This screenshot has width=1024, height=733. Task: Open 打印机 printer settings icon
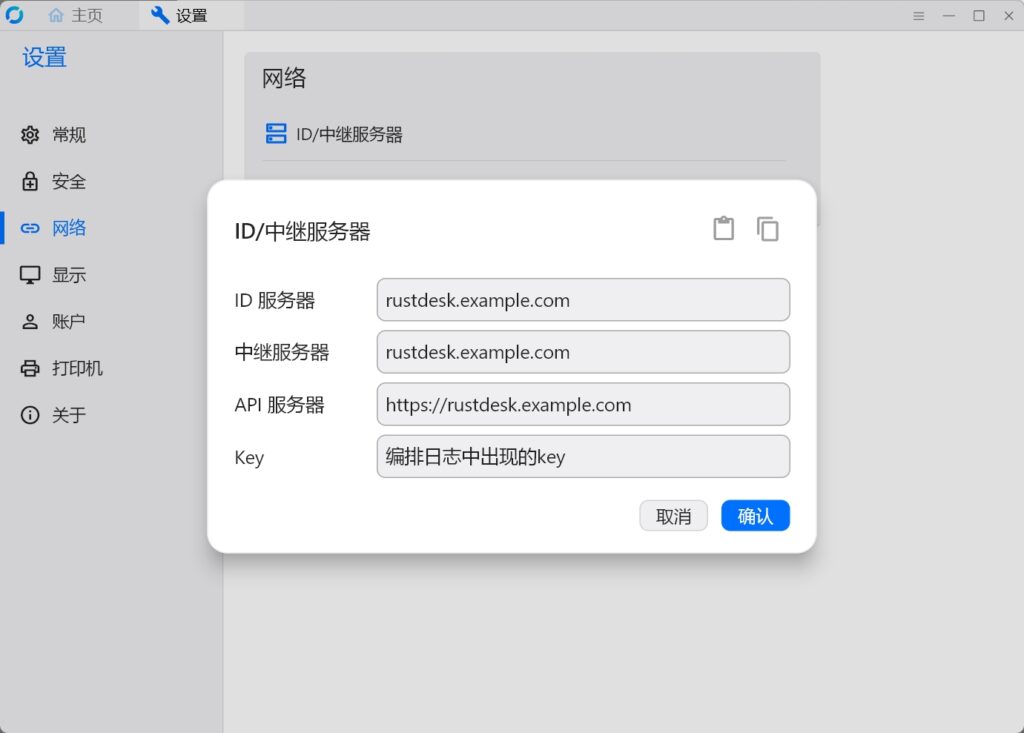pyautogui.click(x=30, y=368)
